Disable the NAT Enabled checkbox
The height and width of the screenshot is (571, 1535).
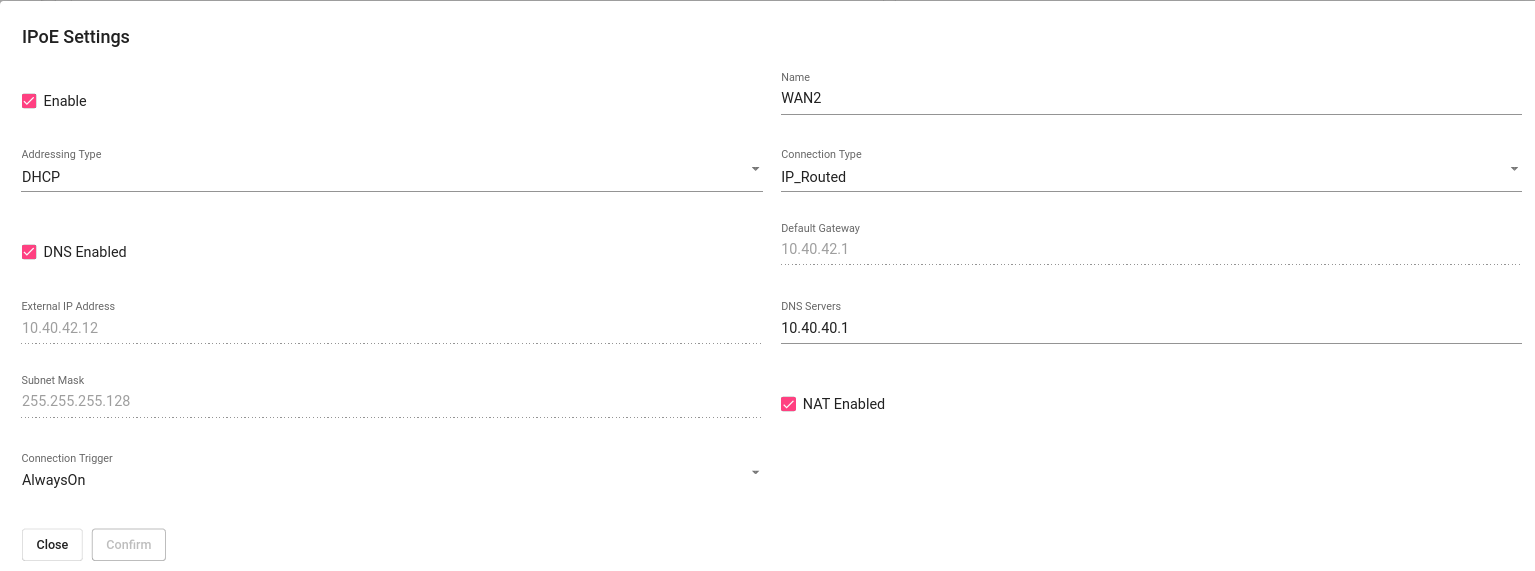tap(789, 404)
